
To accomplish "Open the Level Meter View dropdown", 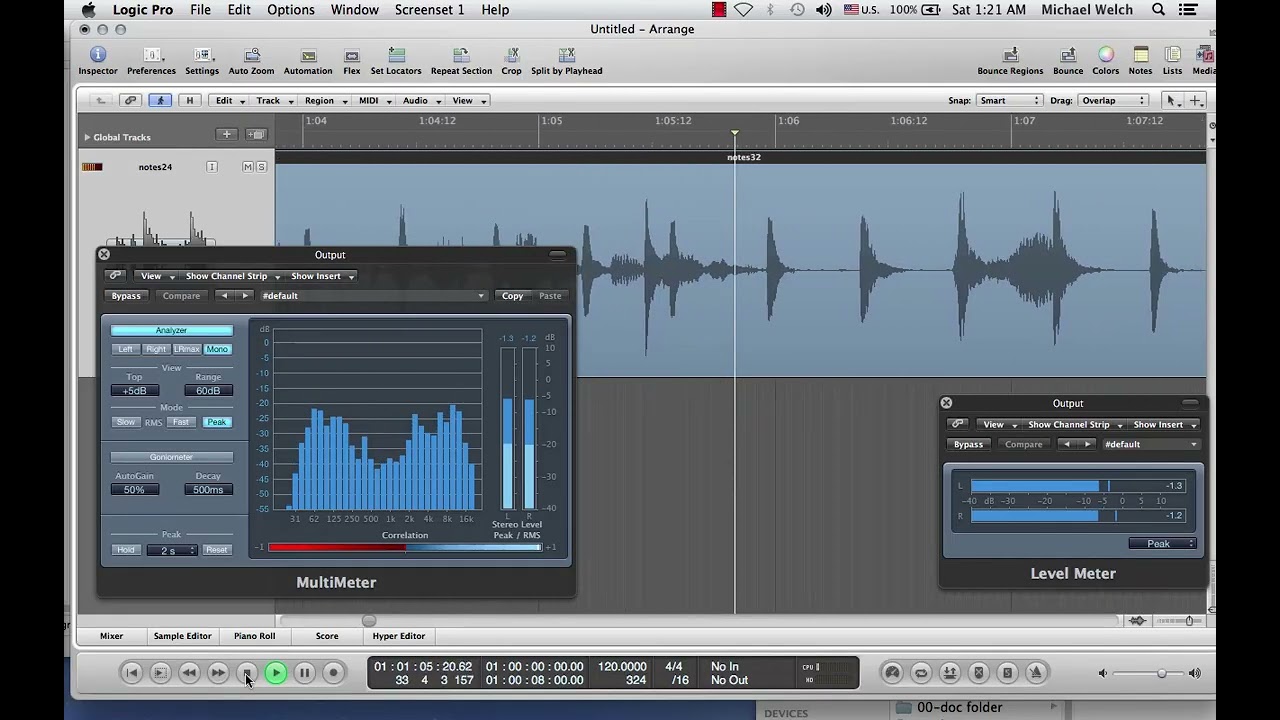I will pos(998,424).
